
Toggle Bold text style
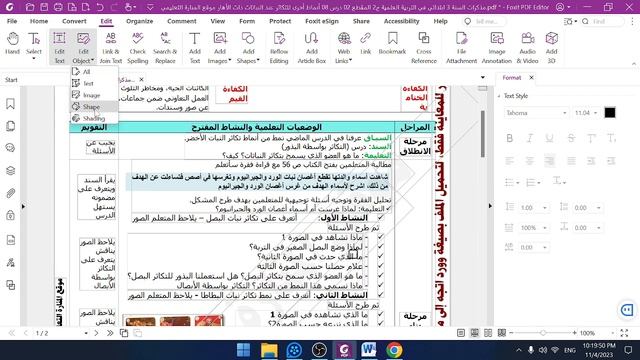pos(509,138)
